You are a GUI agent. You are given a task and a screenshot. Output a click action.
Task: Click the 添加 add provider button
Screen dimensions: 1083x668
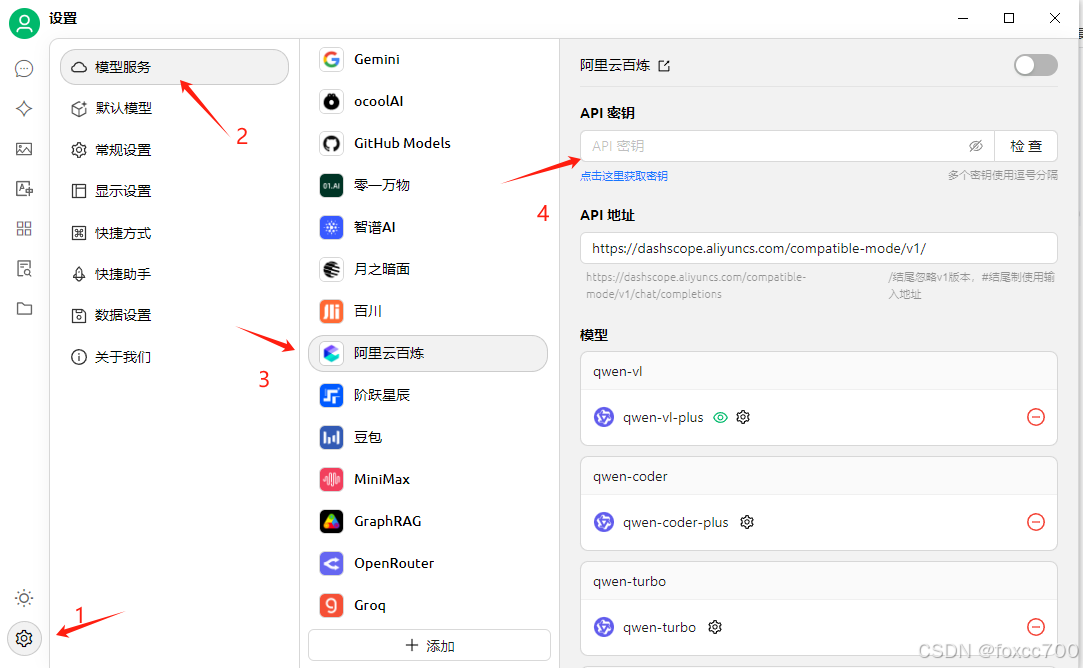429,645
